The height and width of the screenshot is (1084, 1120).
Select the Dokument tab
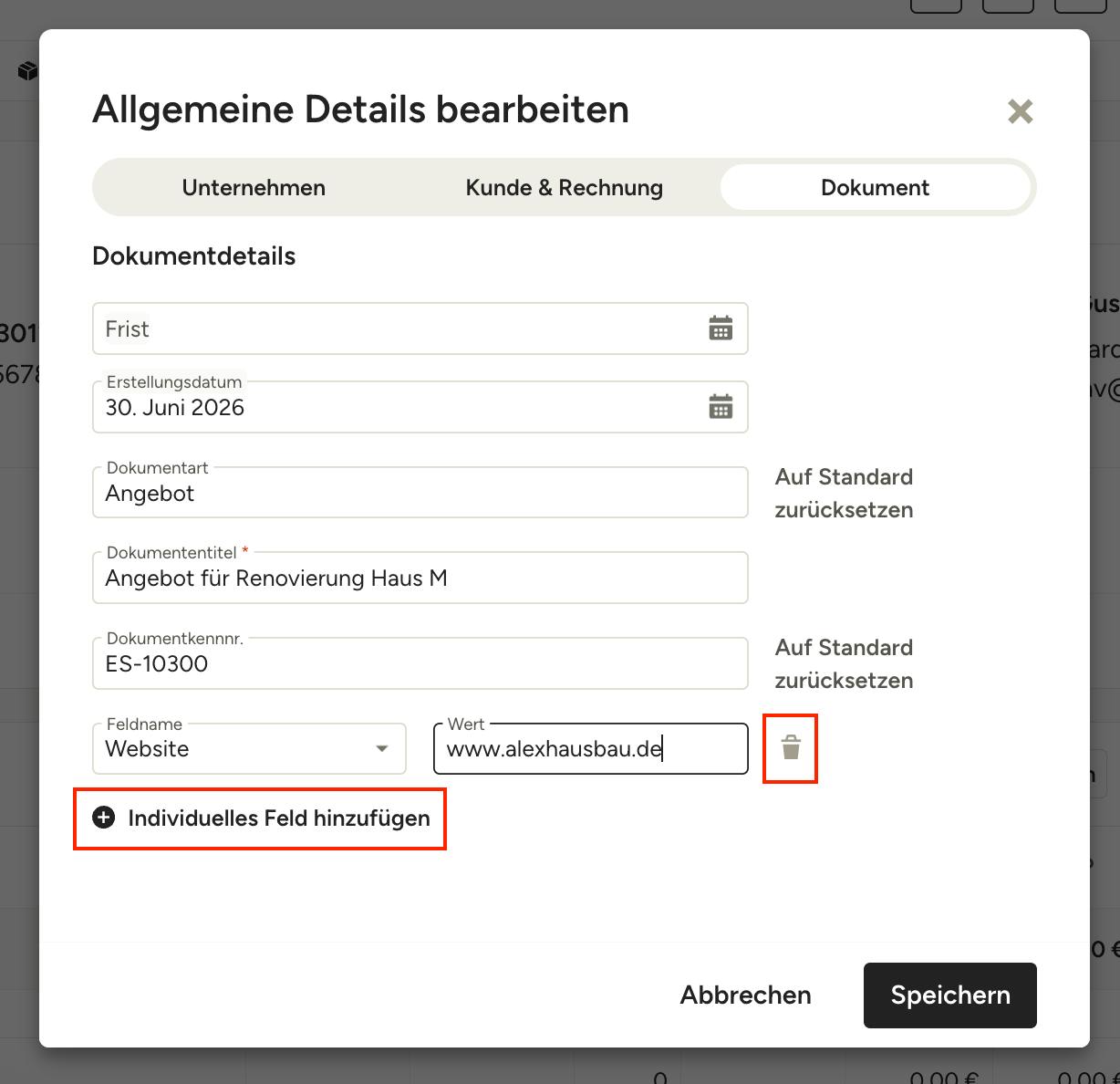[876, 187]
